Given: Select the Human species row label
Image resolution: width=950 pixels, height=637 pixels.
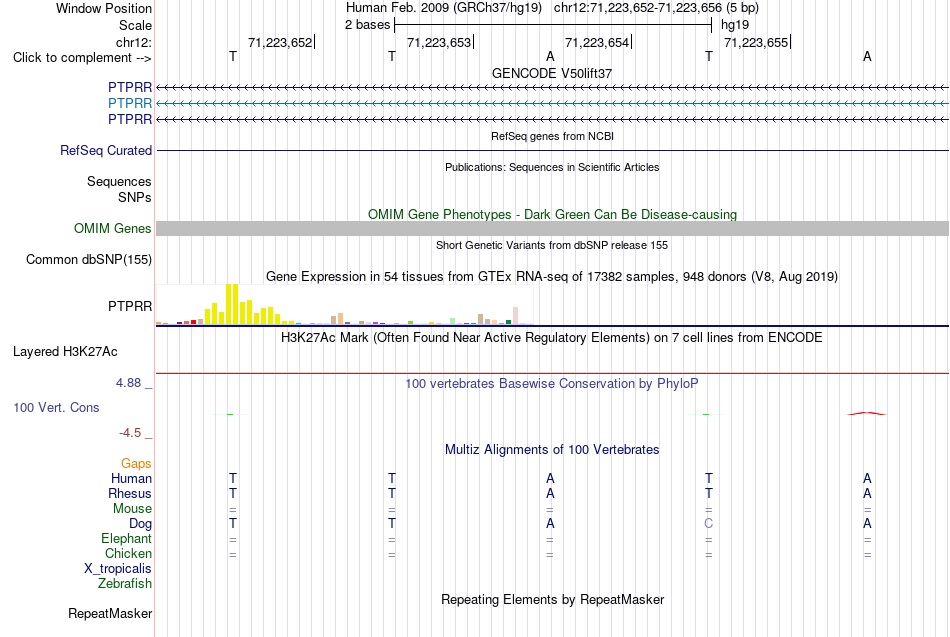Looking at the screenshot, I should tap(131, 479).
